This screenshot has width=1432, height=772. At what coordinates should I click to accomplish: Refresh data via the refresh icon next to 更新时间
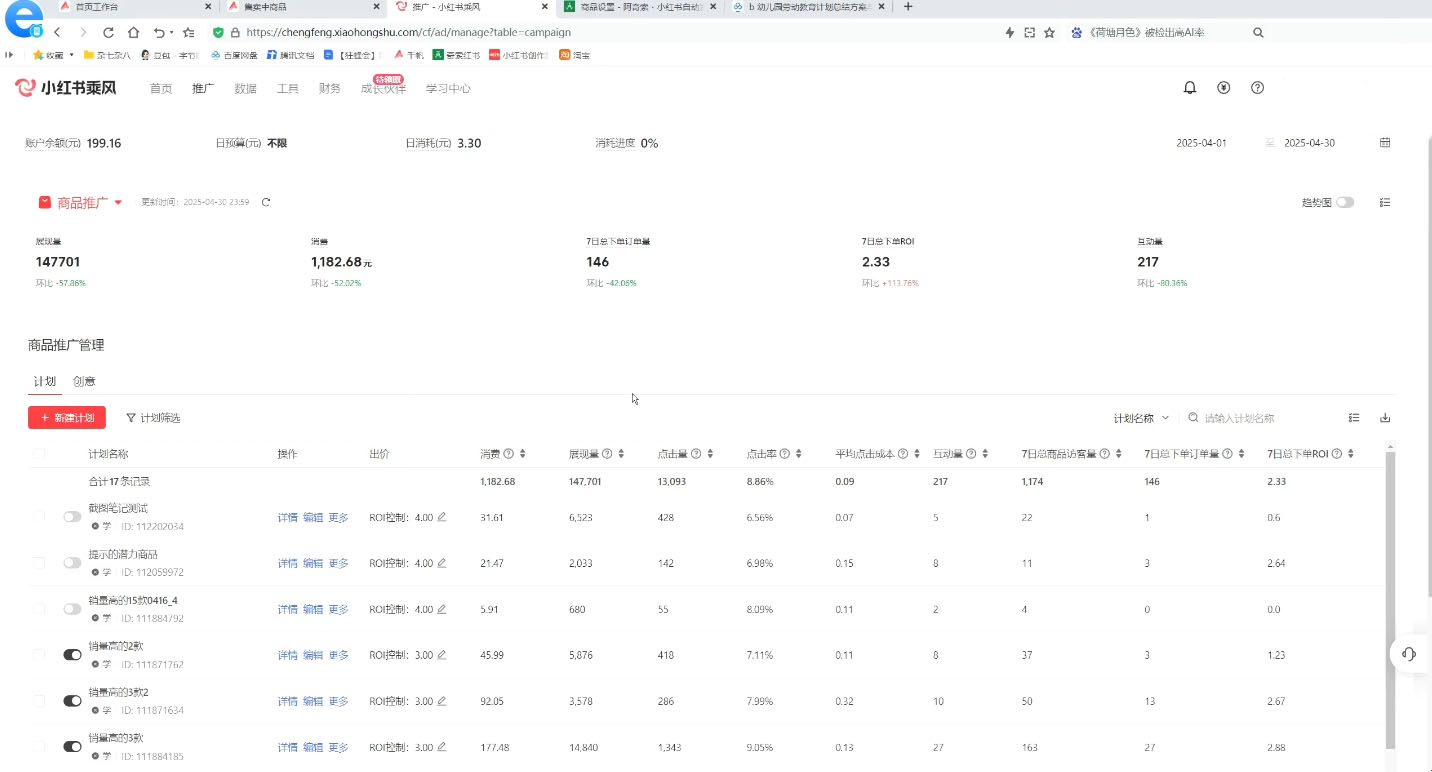pyautogui.click(x=266, y=201)
